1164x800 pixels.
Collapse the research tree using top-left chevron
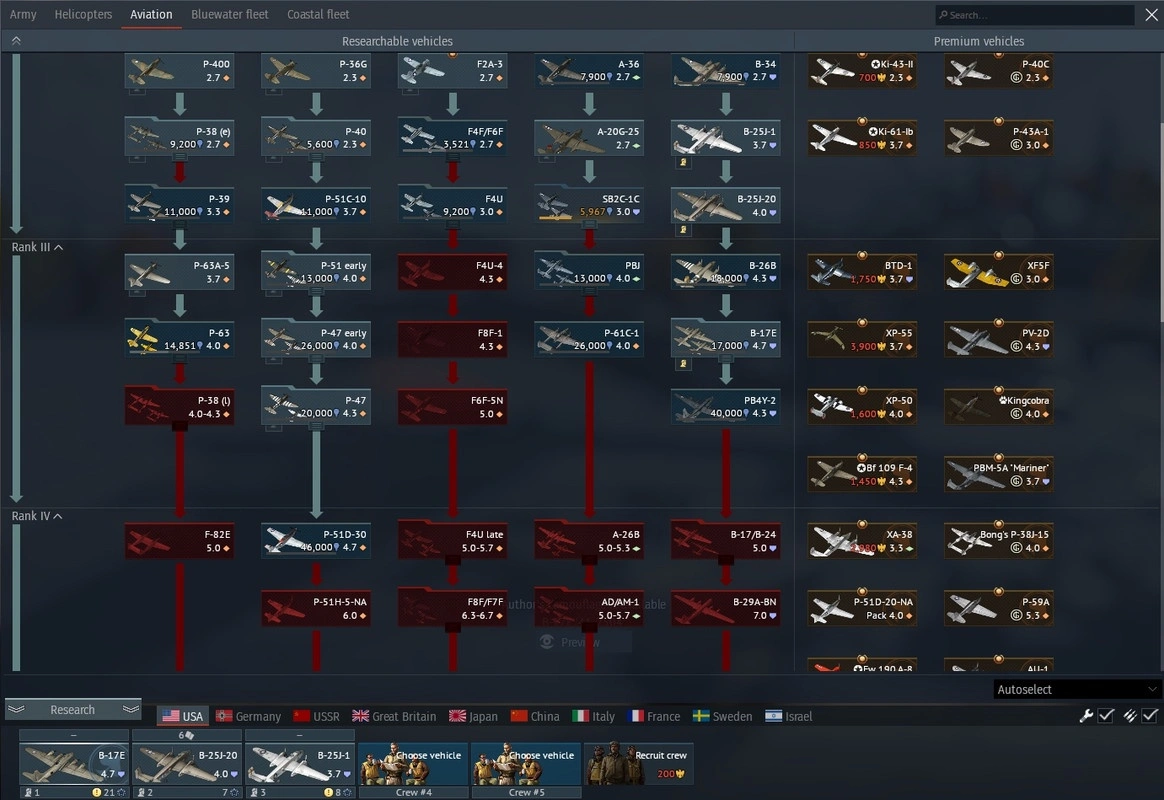[x=16, y=41]
